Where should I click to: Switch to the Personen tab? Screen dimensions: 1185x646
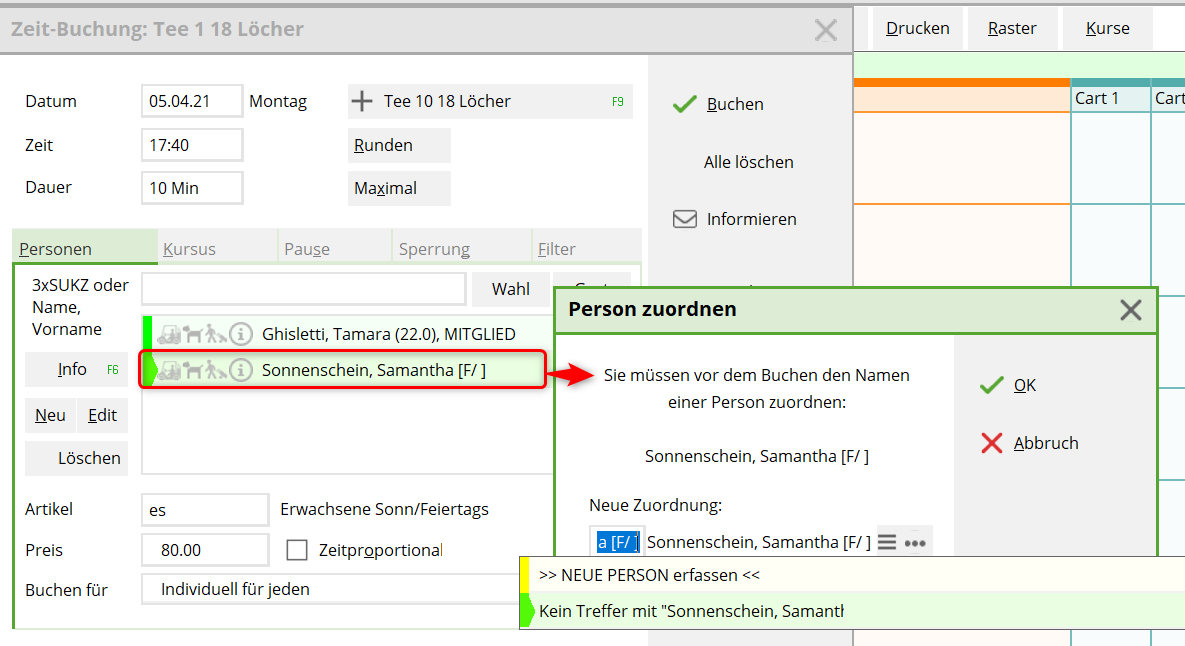[x=85, y=249]
